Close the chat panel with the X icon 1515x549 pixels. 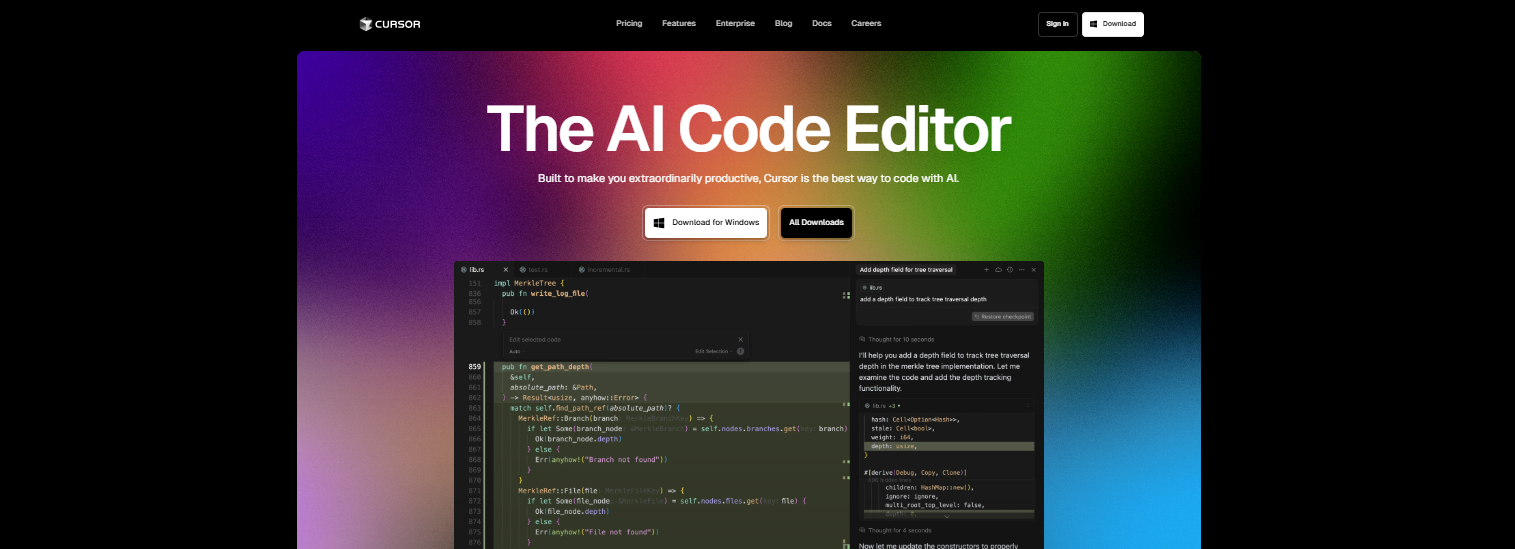(1034, 270)
